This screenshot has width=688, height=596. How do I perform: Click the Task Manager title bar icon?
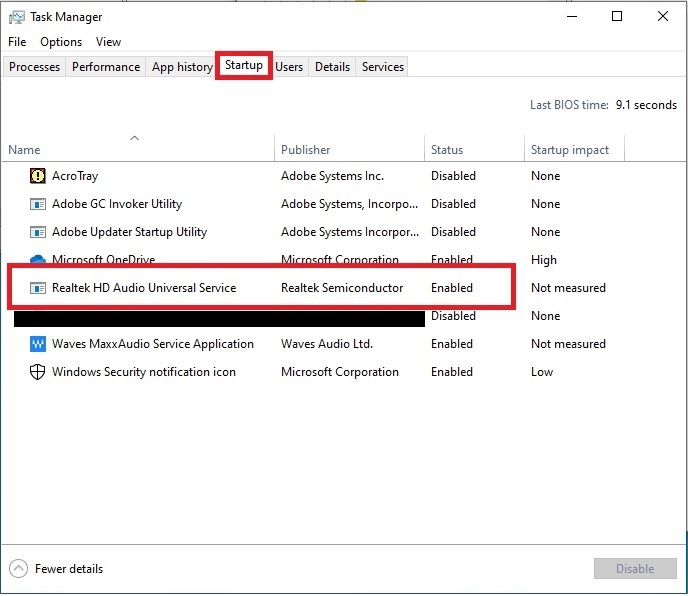(17, 17)
